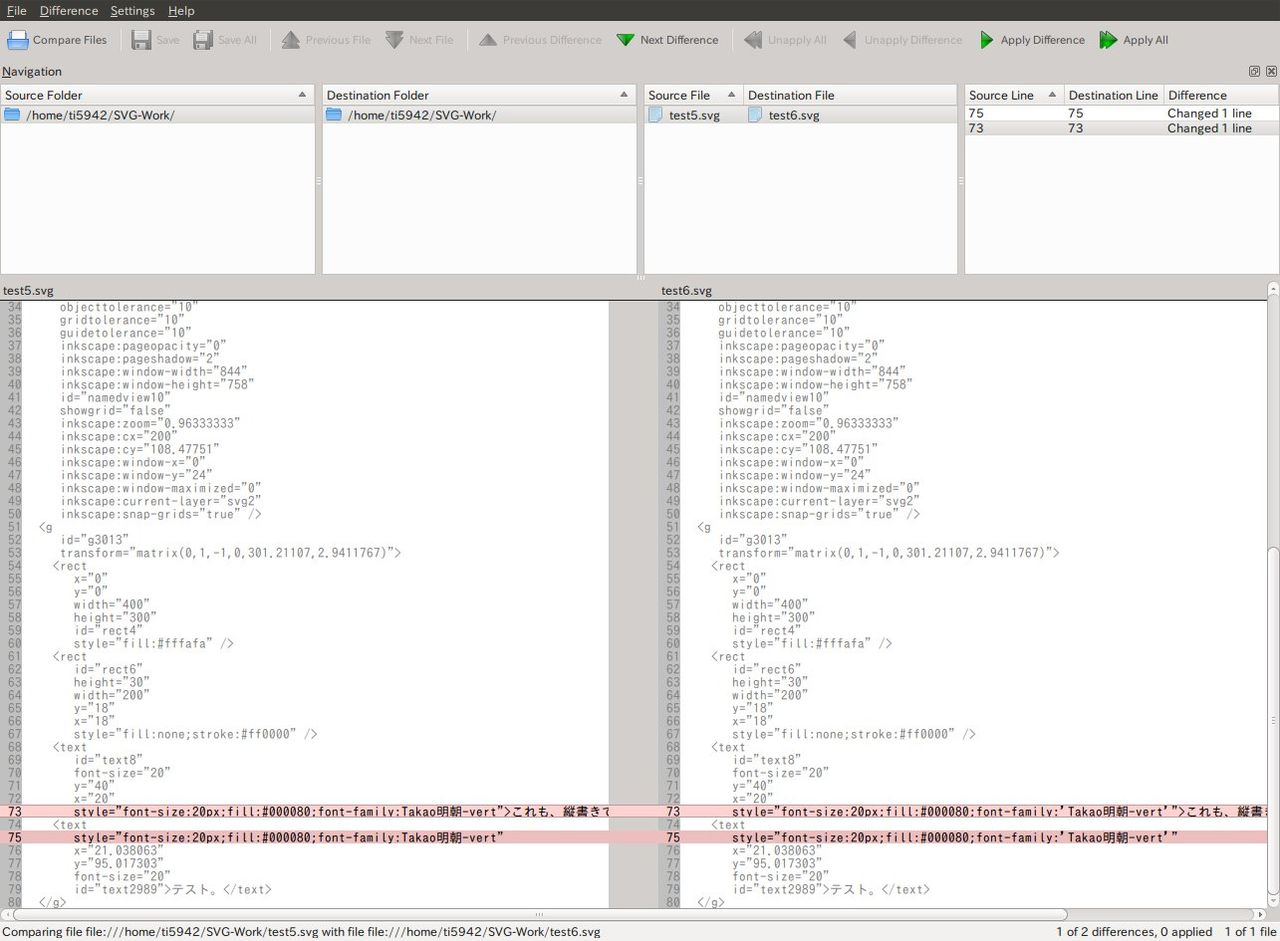The width and height of the screenshot is (1280, 941).
Task: Click the Destination Line column header
Action: tap(1114, 95)
